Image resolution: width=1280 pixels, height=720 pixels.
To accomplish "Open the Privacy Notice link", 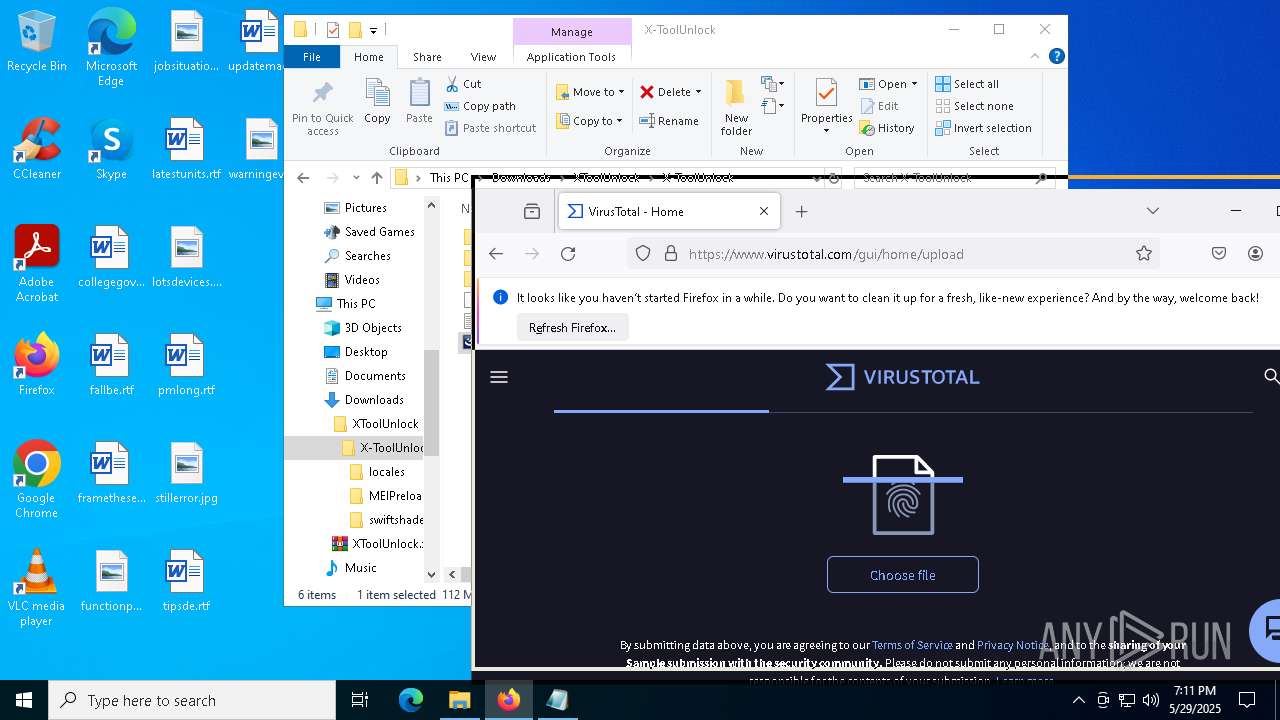I will [1013, 645].
